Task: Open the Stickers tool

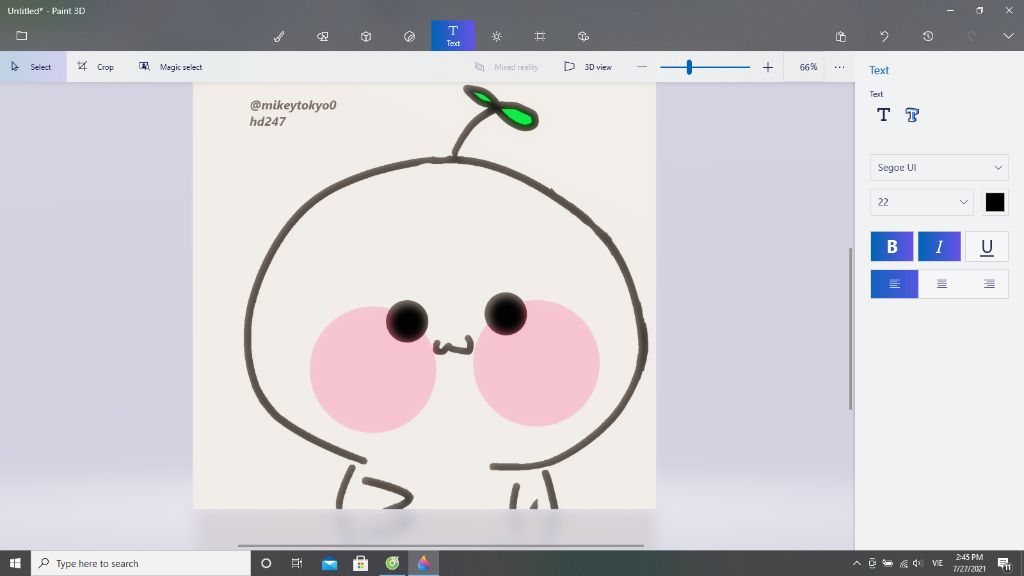Action: 409,36
